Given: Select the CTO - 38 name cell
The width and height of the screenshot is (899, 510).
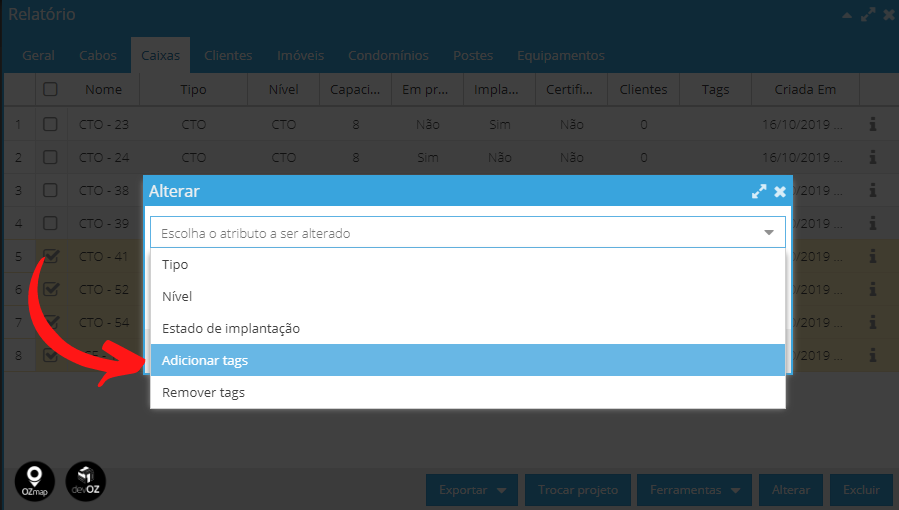Looking at the screenshot, I should (104, 190).
